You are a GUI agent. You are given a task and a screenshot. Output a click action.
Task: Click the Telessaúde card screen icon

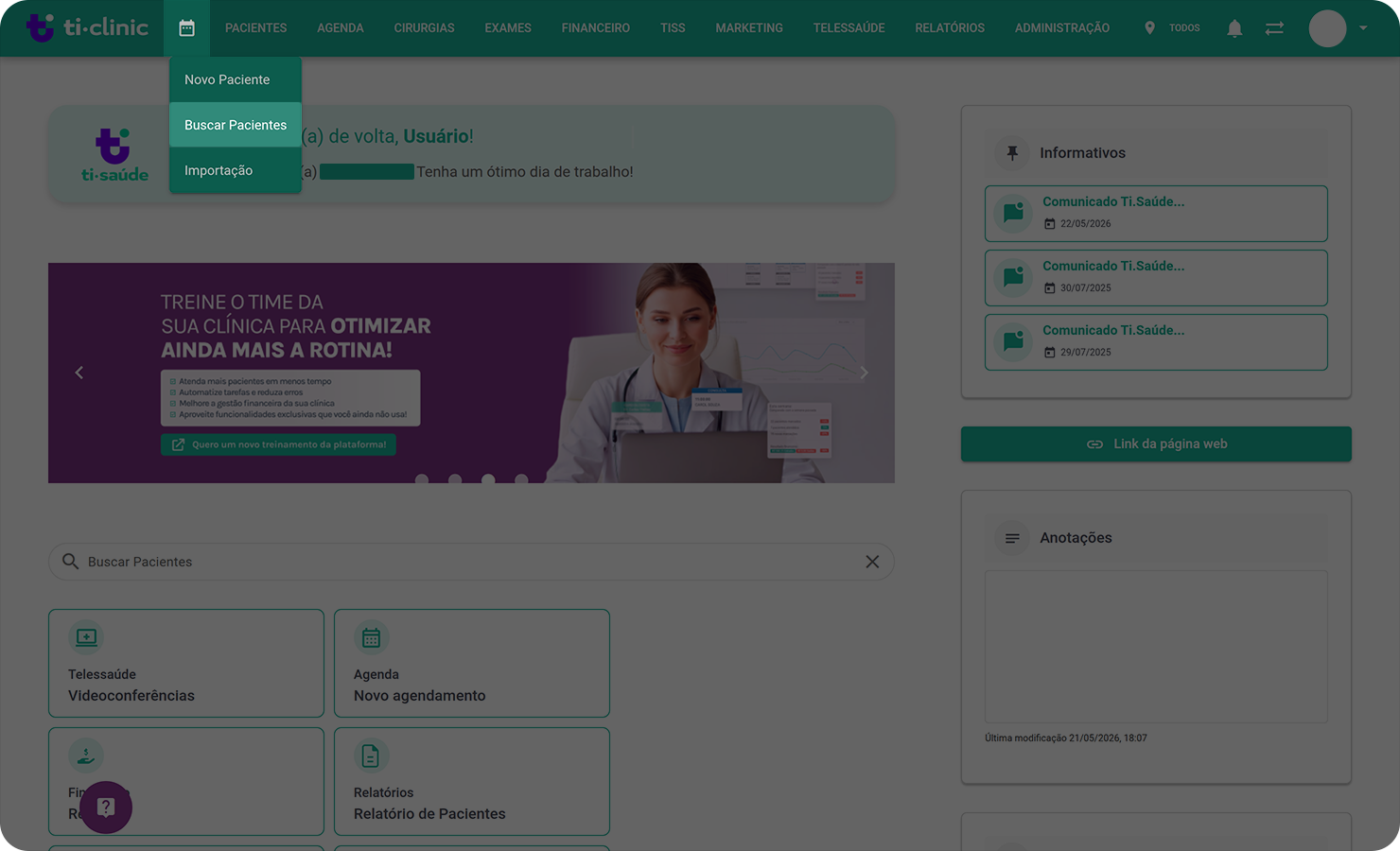(x=86, y=637)
